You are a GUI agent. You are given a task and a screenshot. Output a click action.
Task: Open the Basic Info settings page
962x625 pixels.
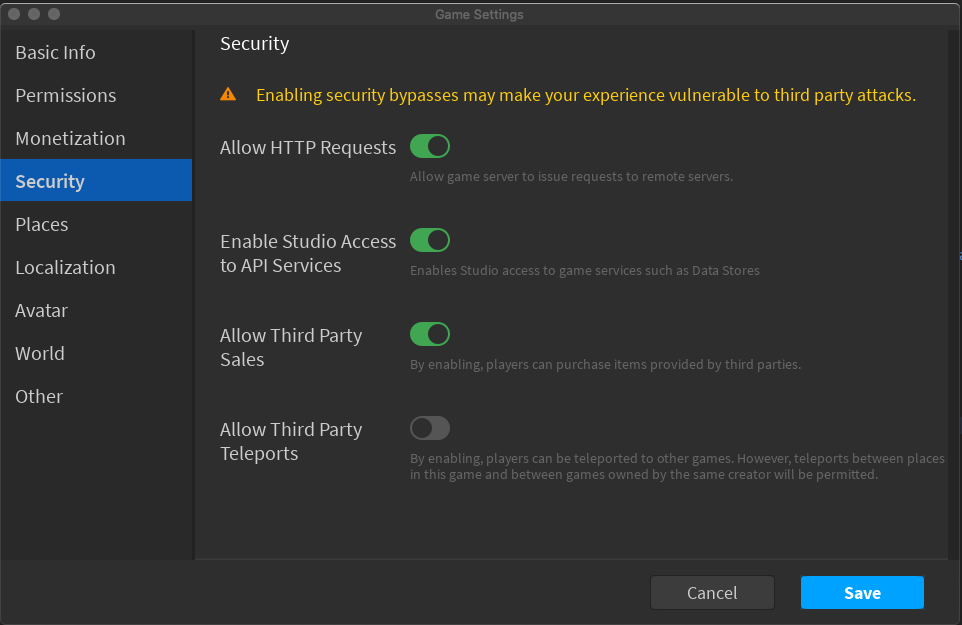point(56,53)
